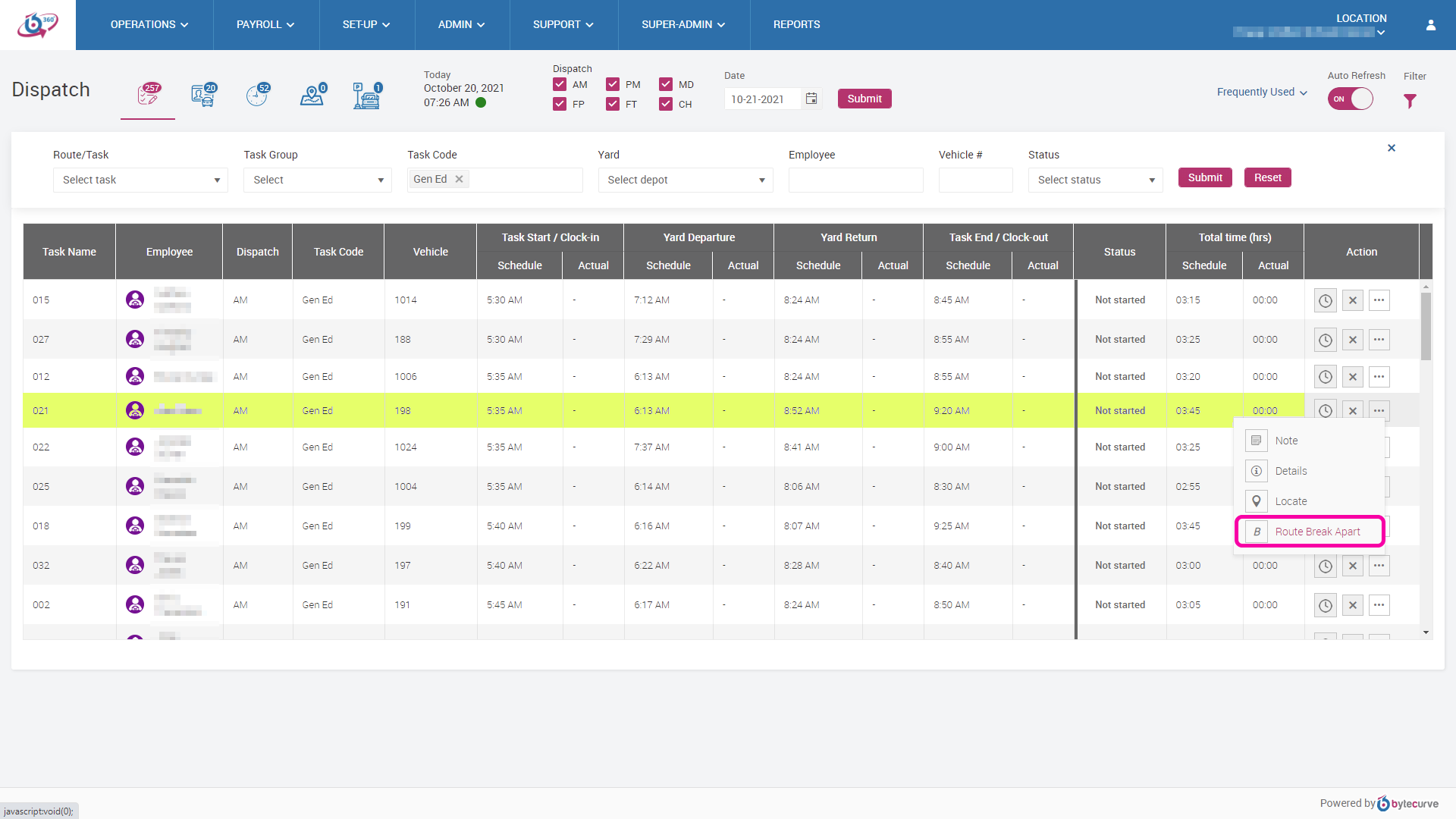The height and width of the screenshot is (819, 1456).
Task: Click the Employee filter input field
Action: 855,180
